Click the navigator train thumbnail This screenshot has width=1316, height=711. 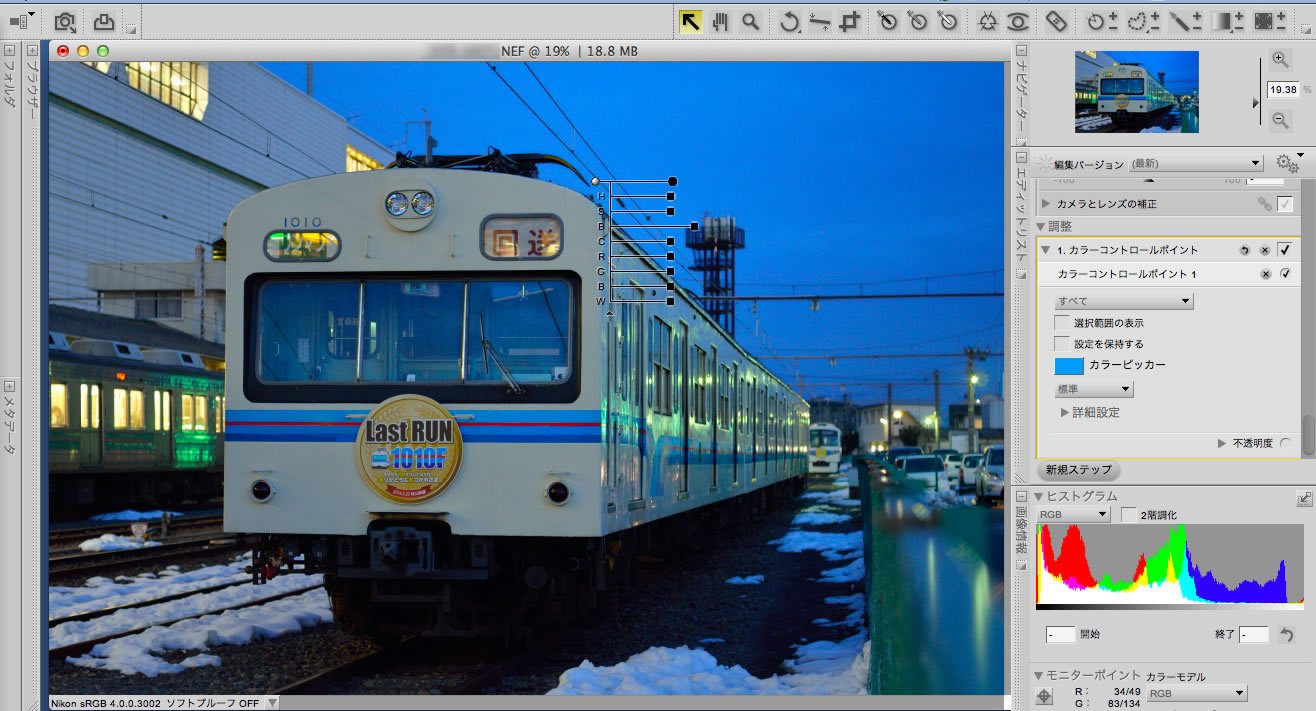pos(1136,91)
